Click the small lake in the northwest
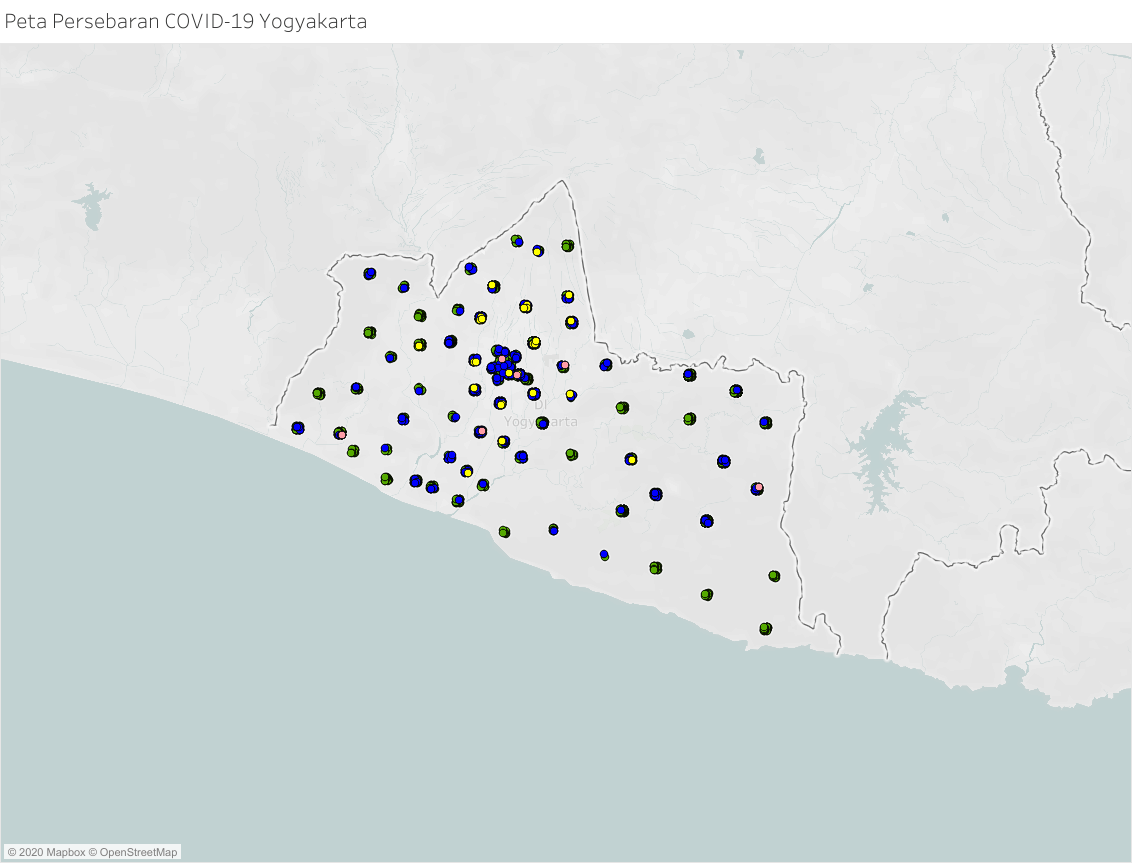Image resolution: width=1133 pixels, height=863 pixels. click(91, 206)
